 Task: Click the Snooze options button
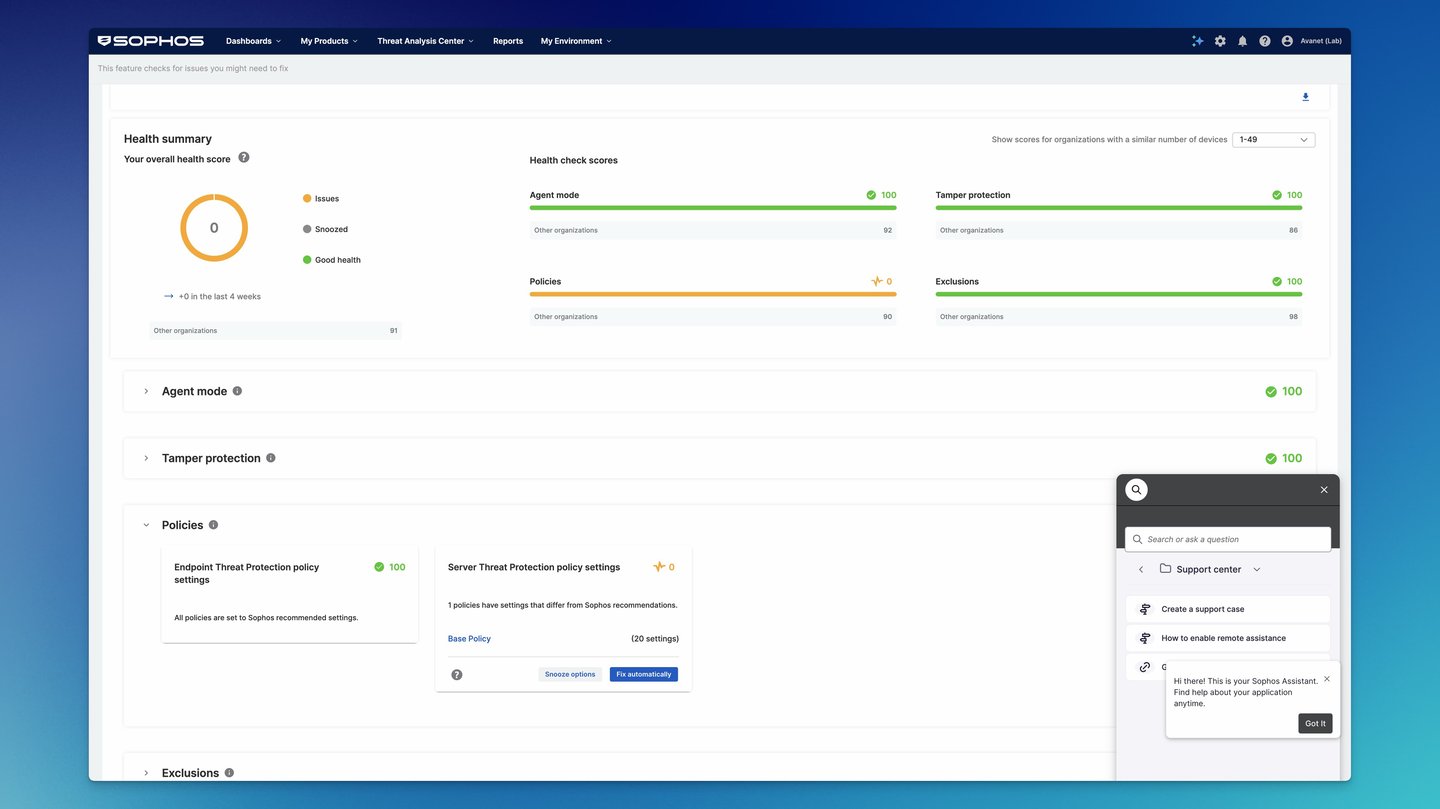[570, 675]
